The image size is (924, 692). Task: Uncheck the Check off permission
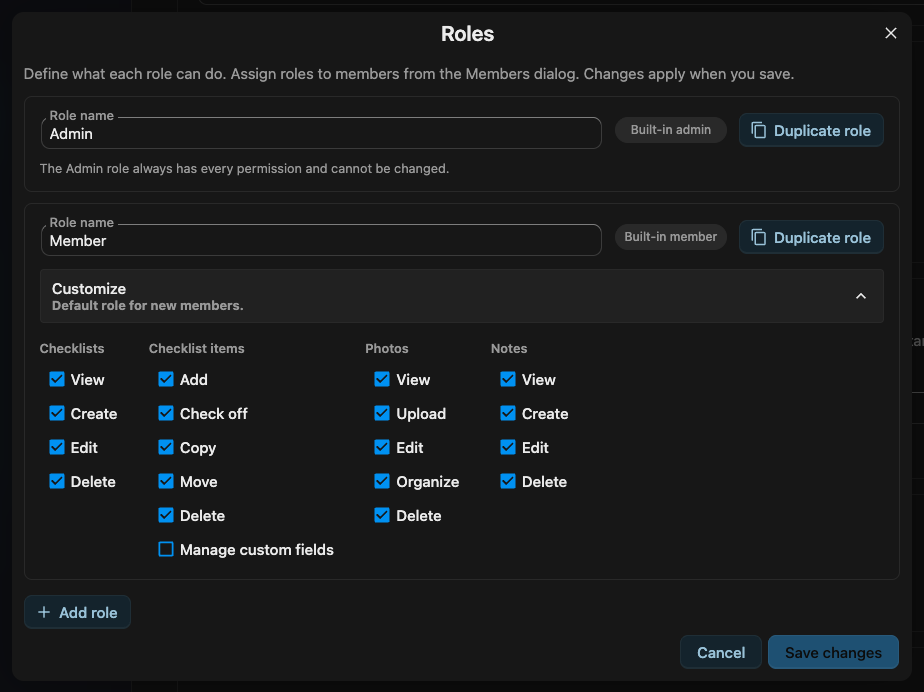click(166, 413)
